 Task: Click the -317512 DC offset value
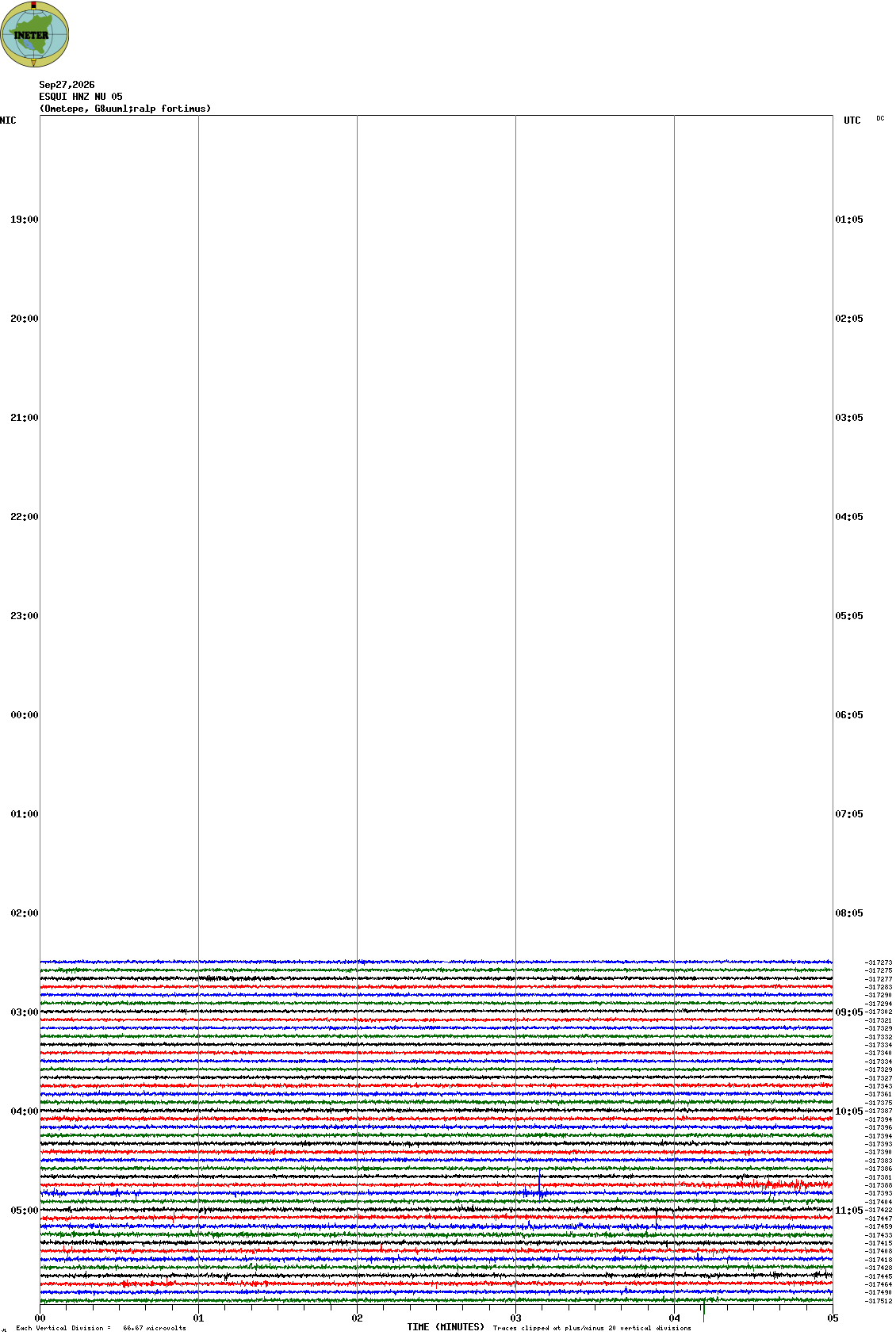pyautogui.click(x=879, y=1301)
